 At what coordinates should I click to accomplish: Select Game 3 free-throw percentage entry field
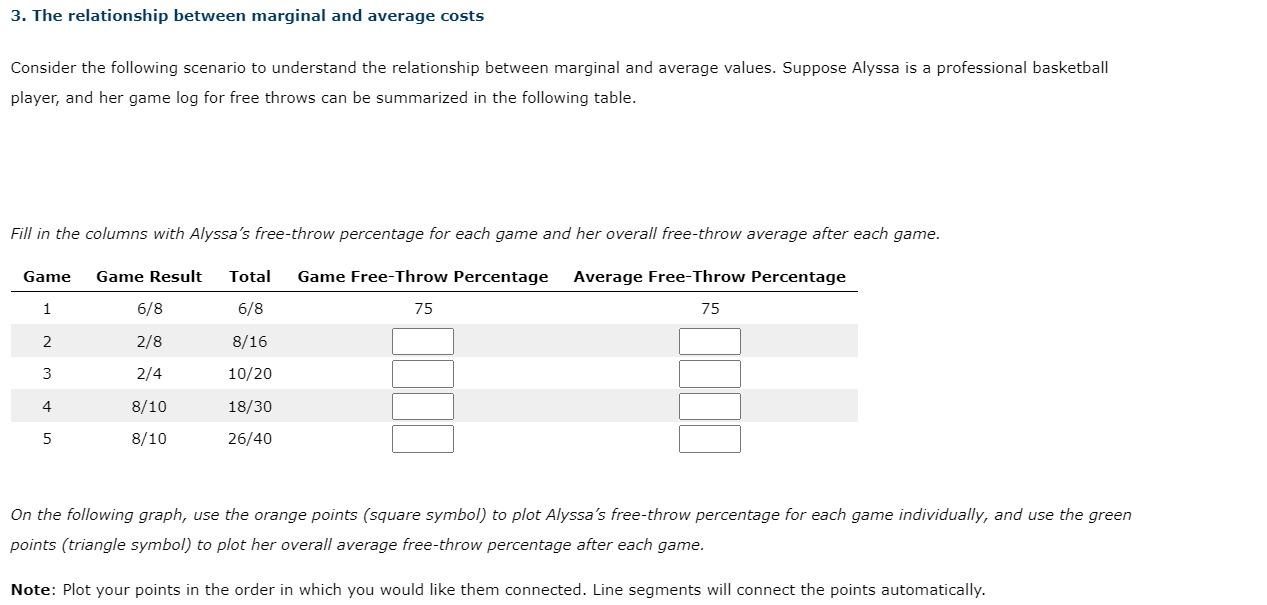pos(422,373)
